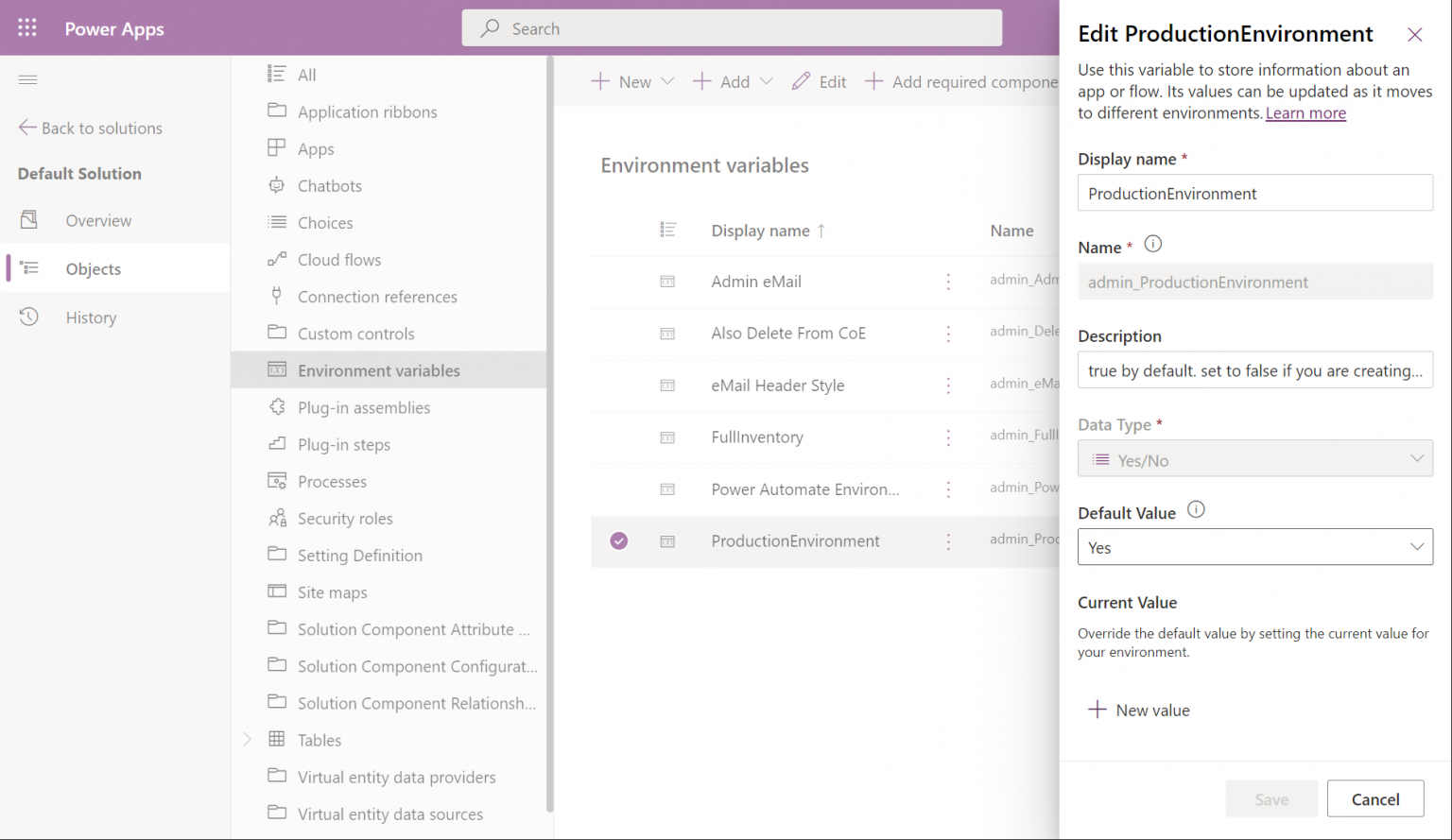Click the objects tree vertical scrollbar

[x=549, y=435]
